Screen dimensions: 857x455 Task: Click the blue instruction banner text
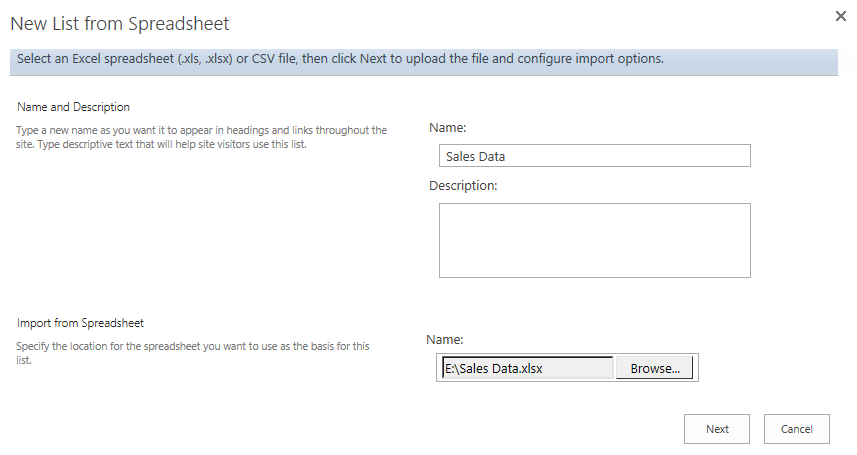[x=340, y=59]
